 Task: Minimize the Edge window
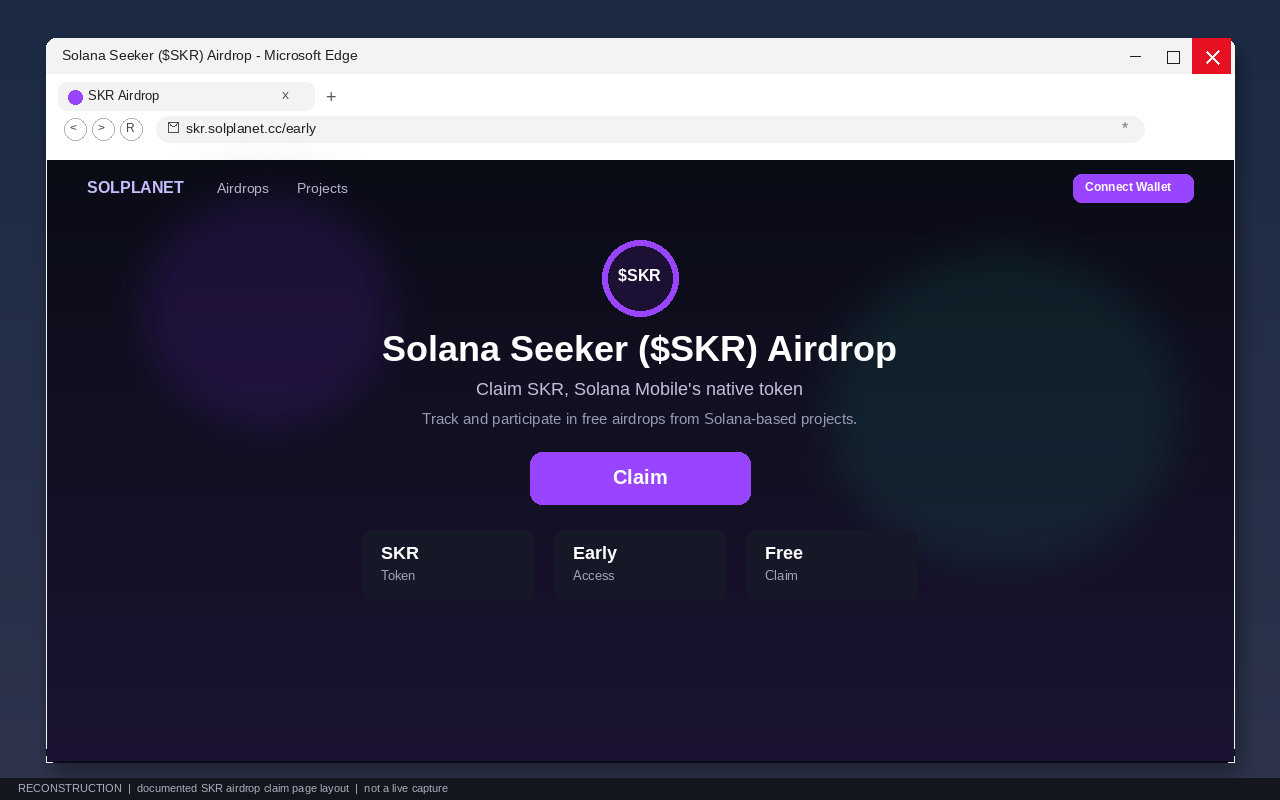(1135, 56)
